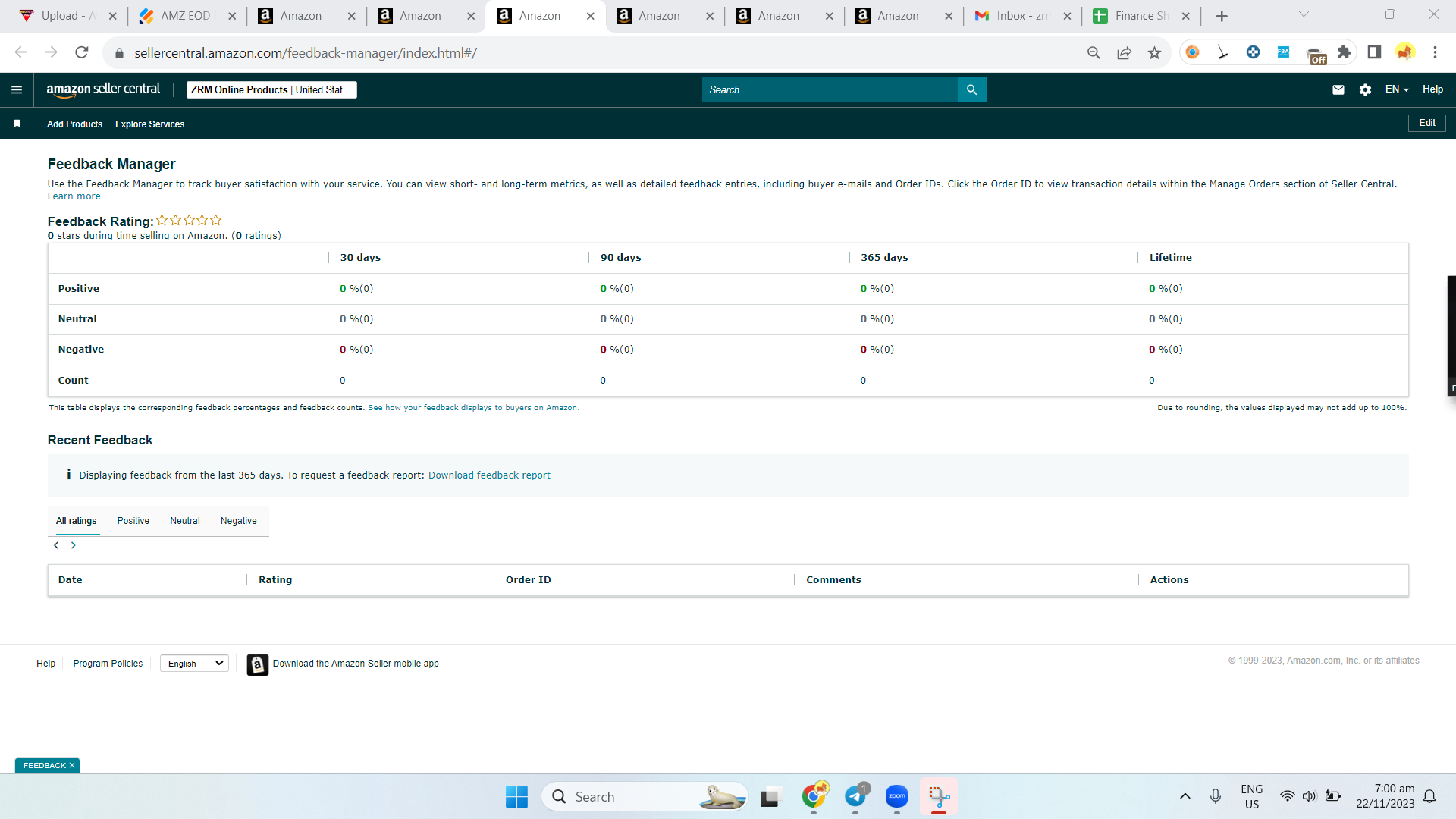
Task: Switch to the AMZ EOD browser tab
Action: pyautogui.click(x=187, y=16)
